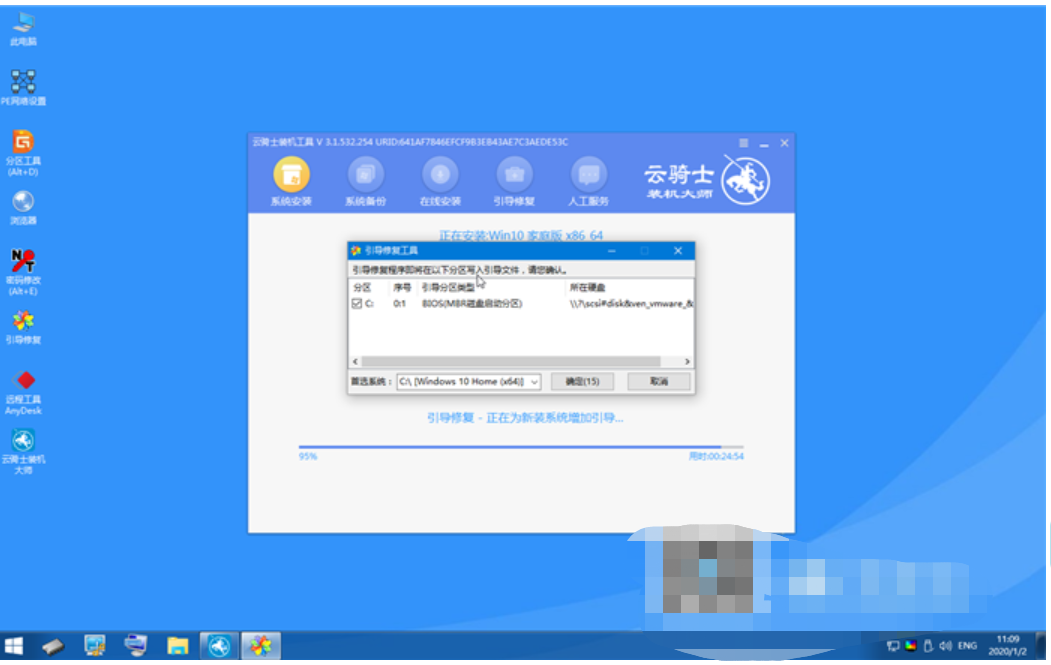
Task: Select the 系统安装 toolbar icon
Action: click(x=292, y=182)
